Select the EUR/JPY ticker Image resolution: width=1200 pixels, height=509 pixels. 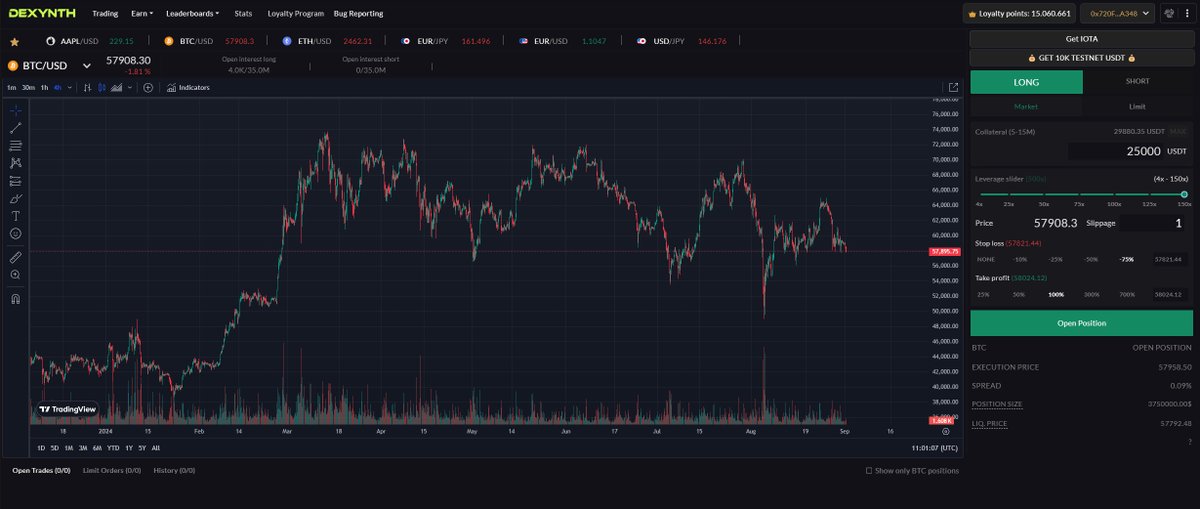tap(445, 41)
